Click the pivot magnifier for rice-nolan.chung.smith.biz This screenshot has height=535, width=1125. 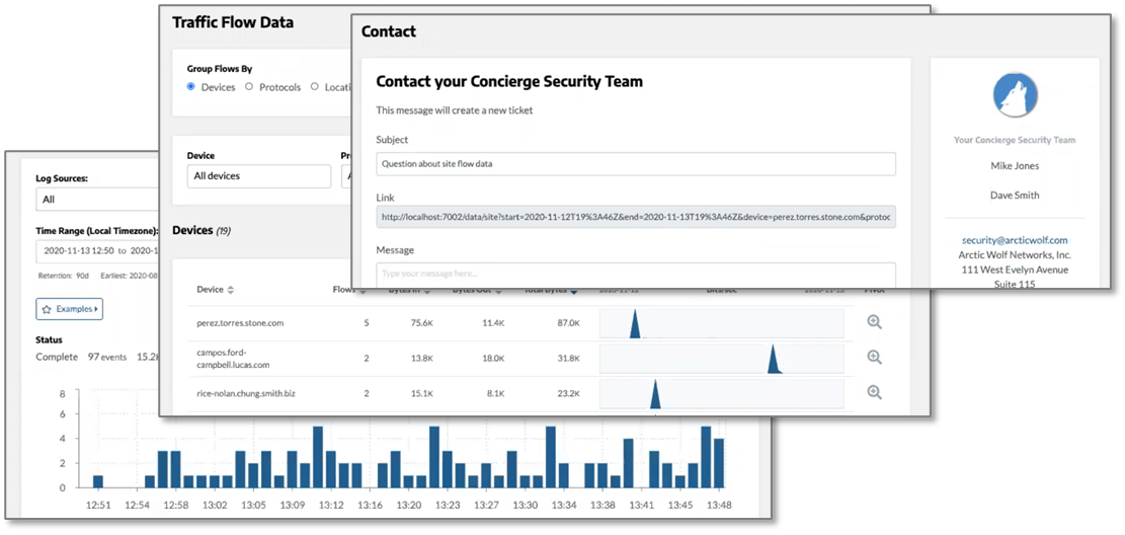click(874, 393)
